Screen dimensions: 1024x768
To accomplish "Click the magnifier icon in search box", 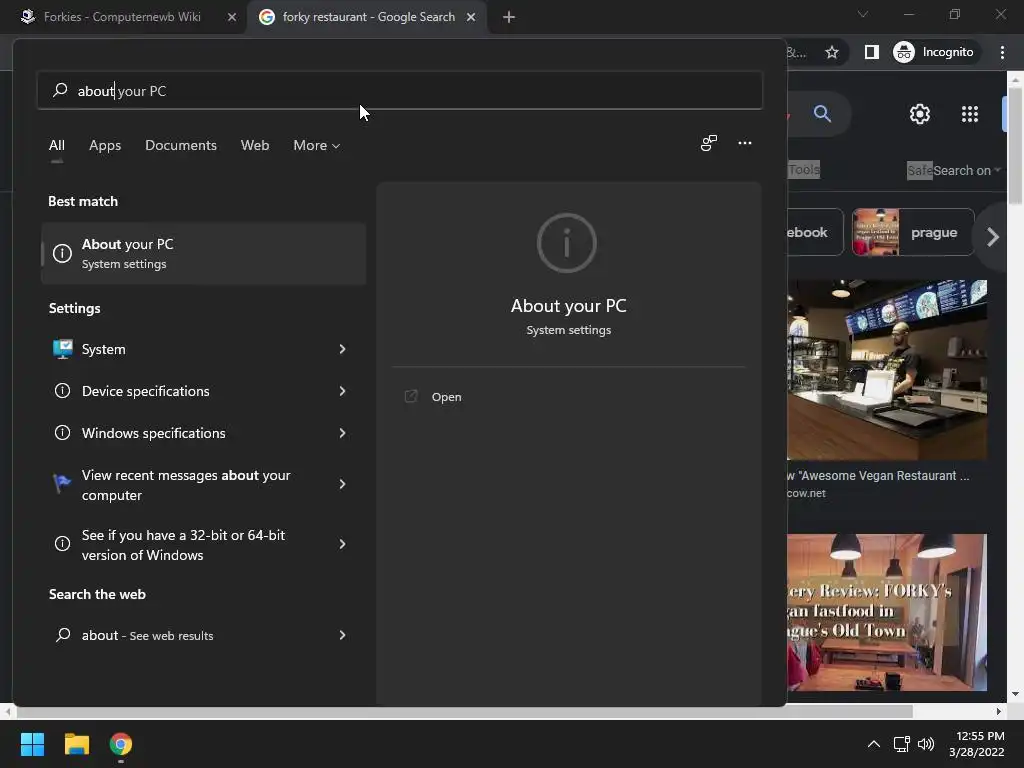I will coord(60,89).
